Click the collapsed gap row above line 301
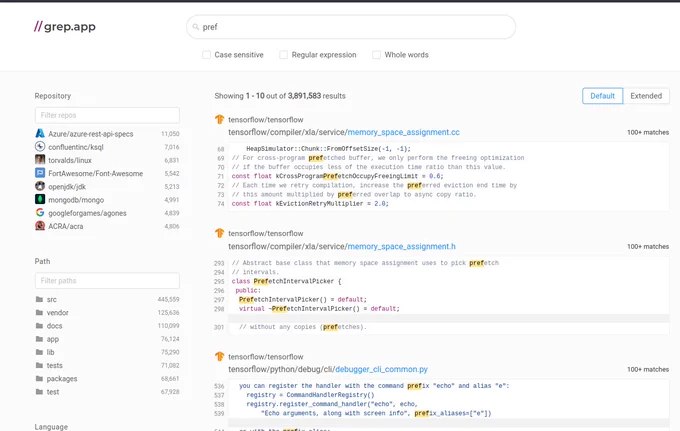This screenshot has width=680, height=431. [448, 318]
